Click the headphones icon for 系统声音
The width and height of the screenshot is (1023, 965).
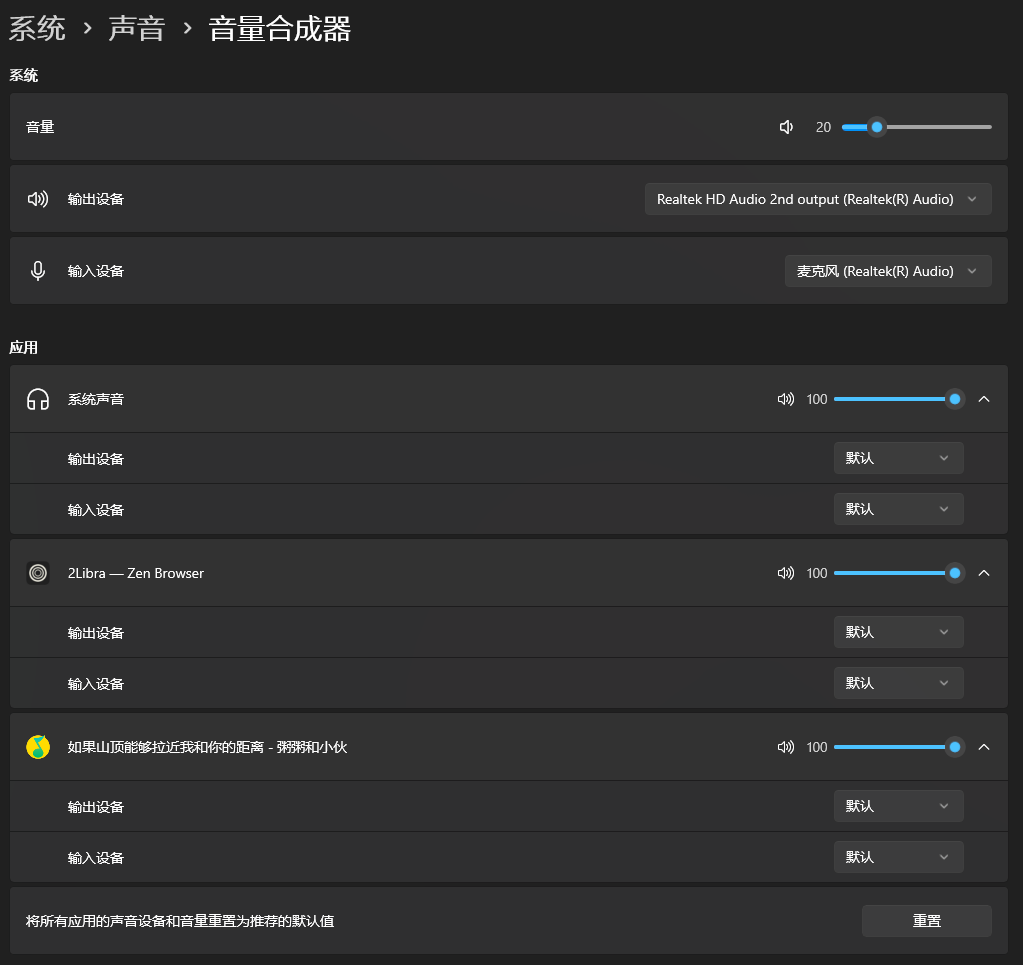37,398
